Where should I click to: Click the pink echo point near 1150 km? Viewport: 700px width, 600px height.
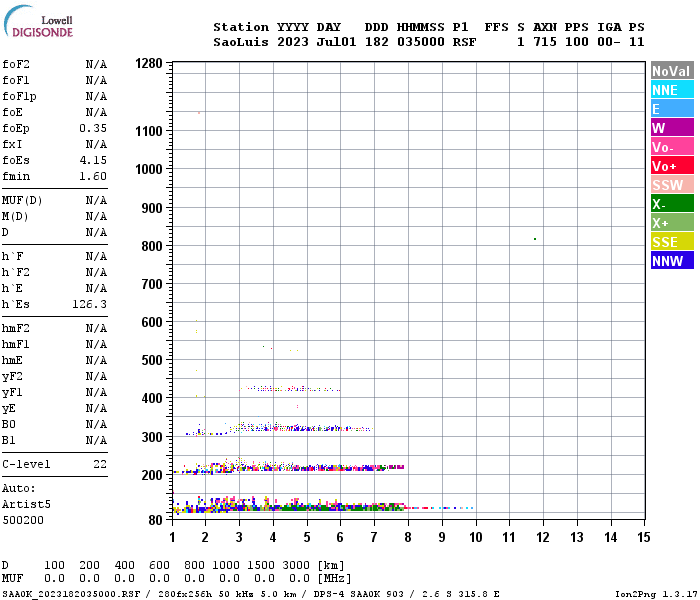click(199, 113)
